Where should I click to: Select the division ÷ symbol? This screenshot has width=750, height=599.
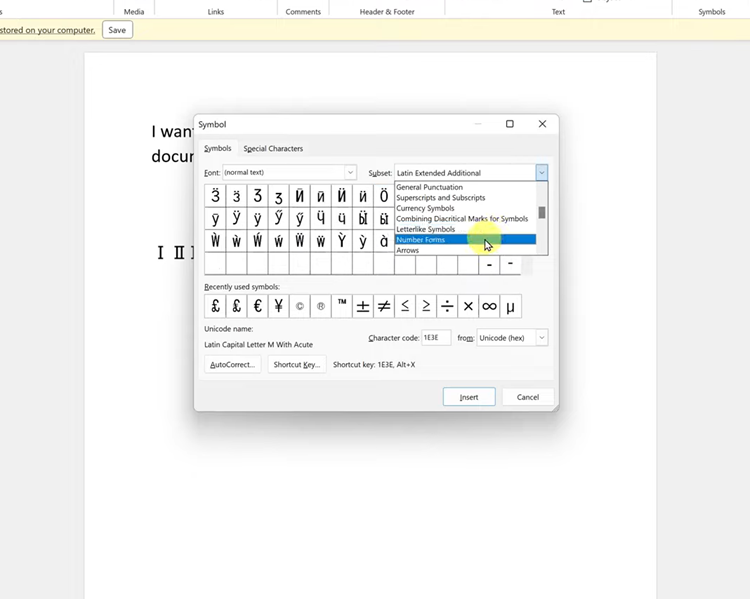tap(447, 306)
